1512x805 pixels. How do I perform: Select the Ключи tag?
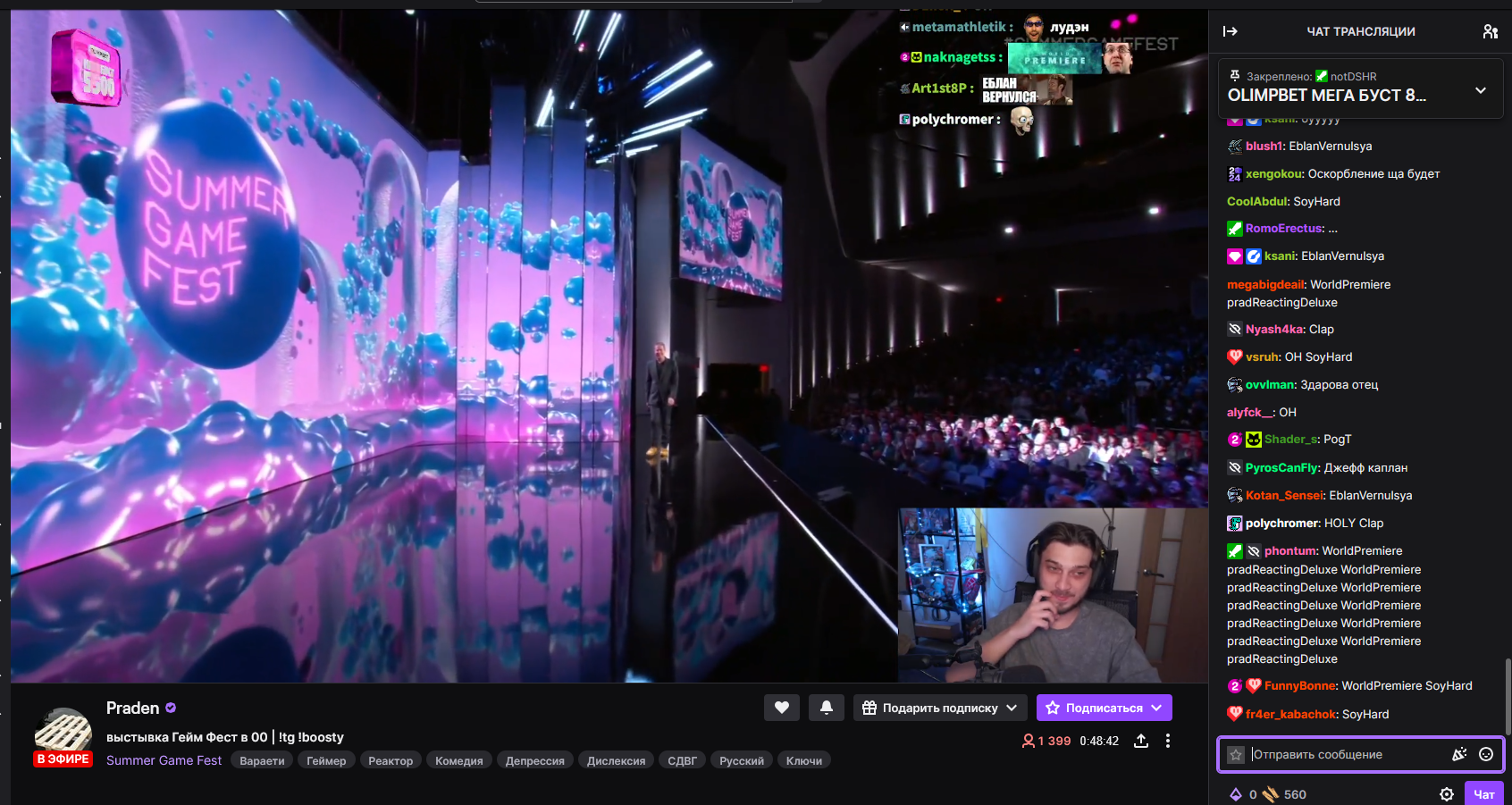[x=804, y=760]
